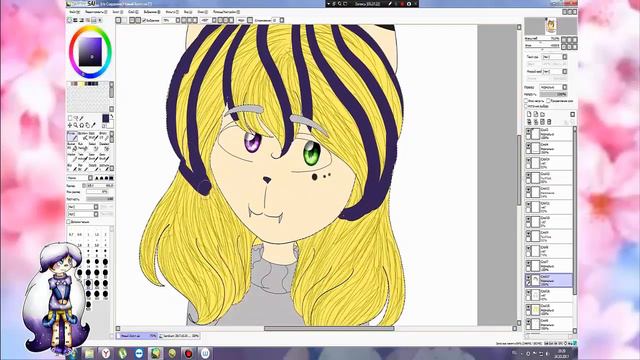The image size is (640, 360).
Task: Click the merge down layer icon
Action: click(x=536, y=122)
